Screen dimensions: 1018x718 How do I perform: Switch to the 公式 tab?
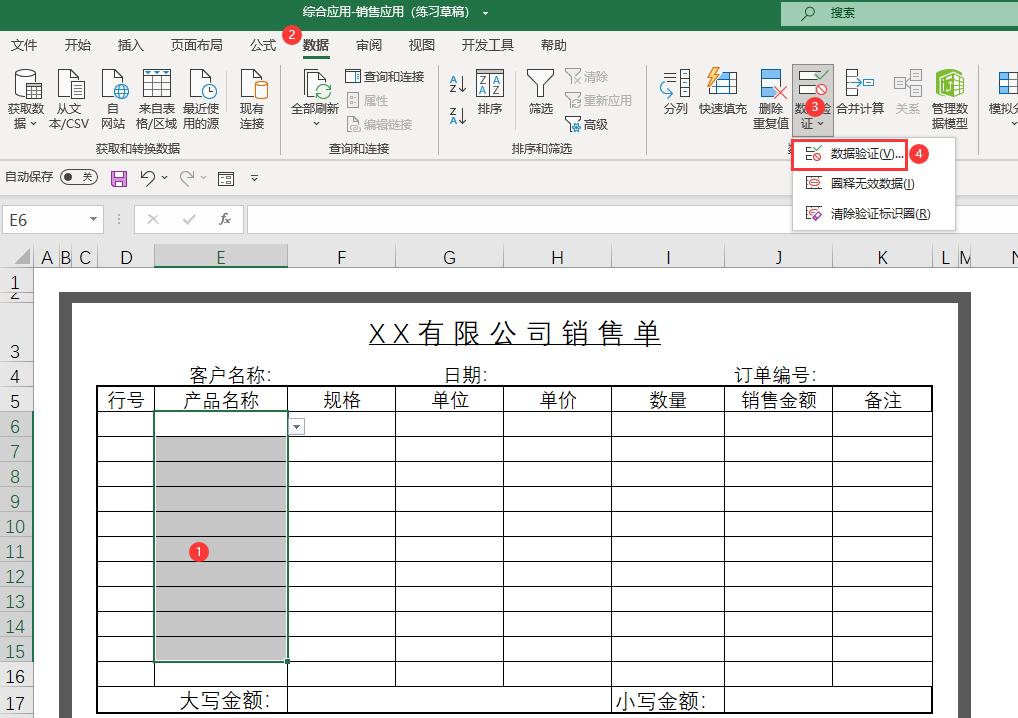point(263,45)
